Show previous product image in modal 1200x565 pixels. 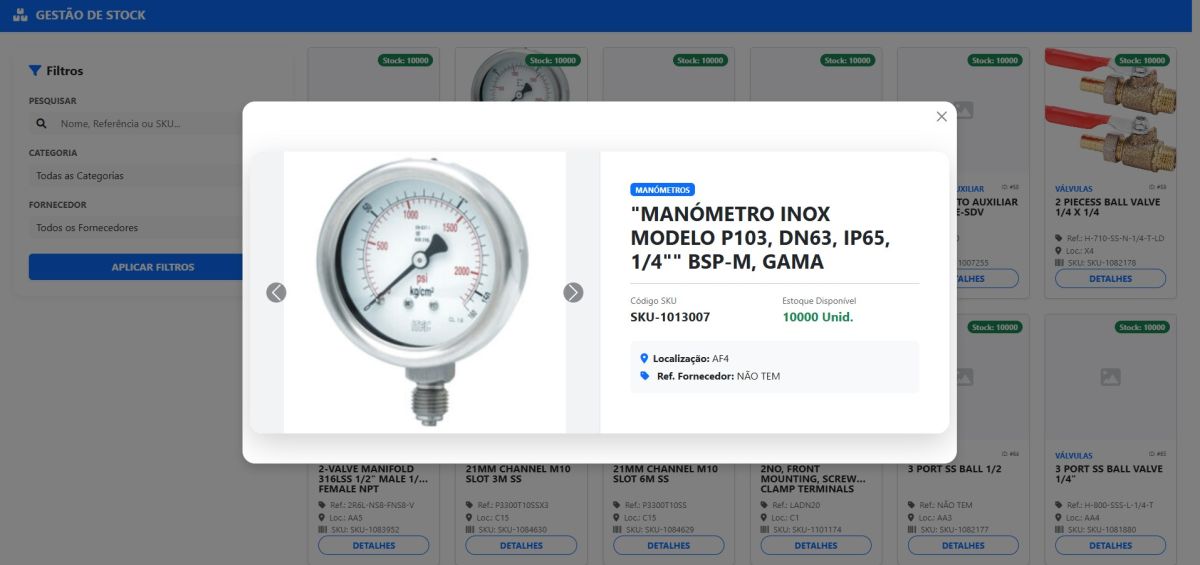[x=276, y=292]
